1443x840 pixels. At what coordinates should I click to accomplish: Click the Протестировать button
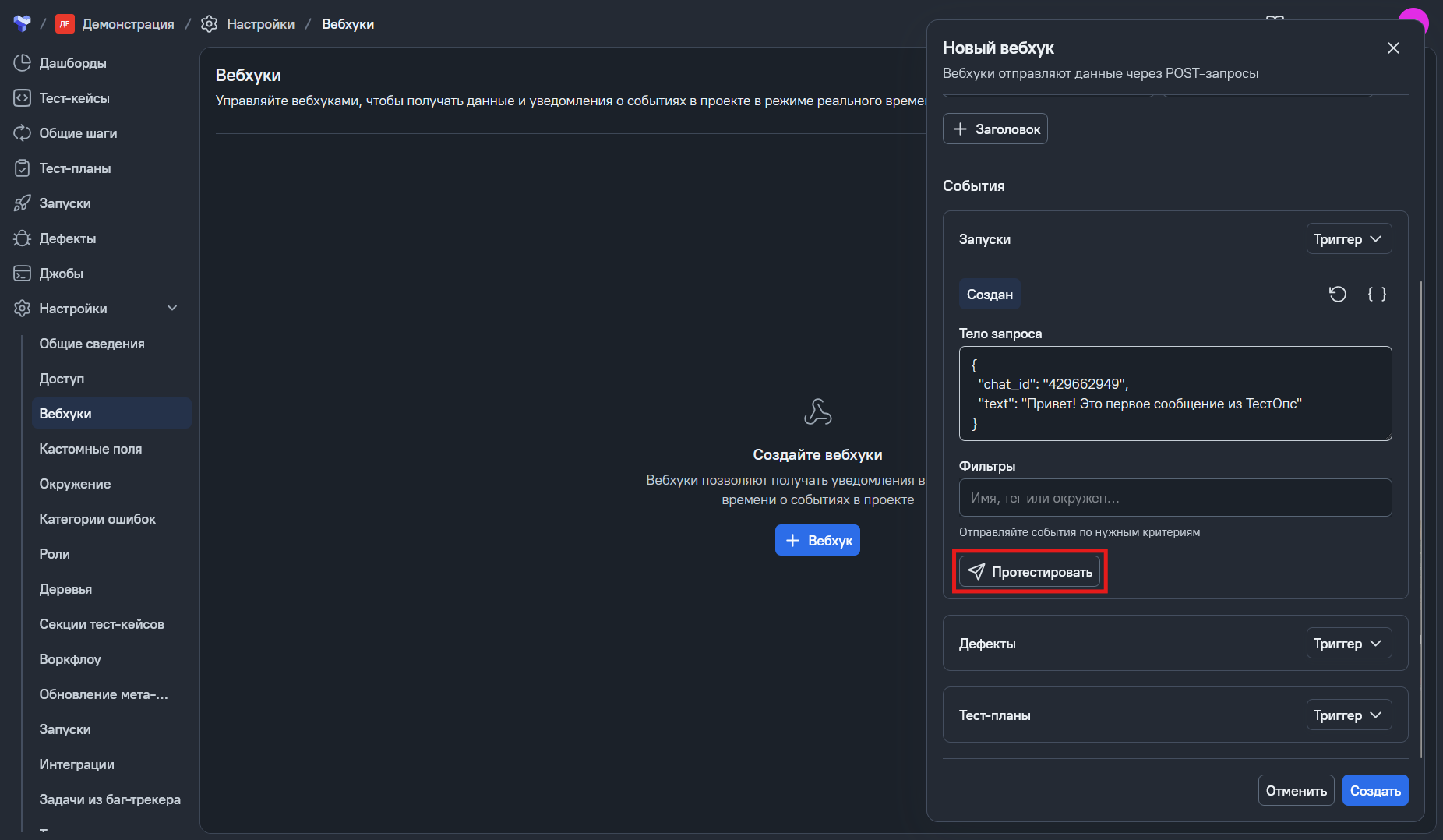coord(1029,572)
